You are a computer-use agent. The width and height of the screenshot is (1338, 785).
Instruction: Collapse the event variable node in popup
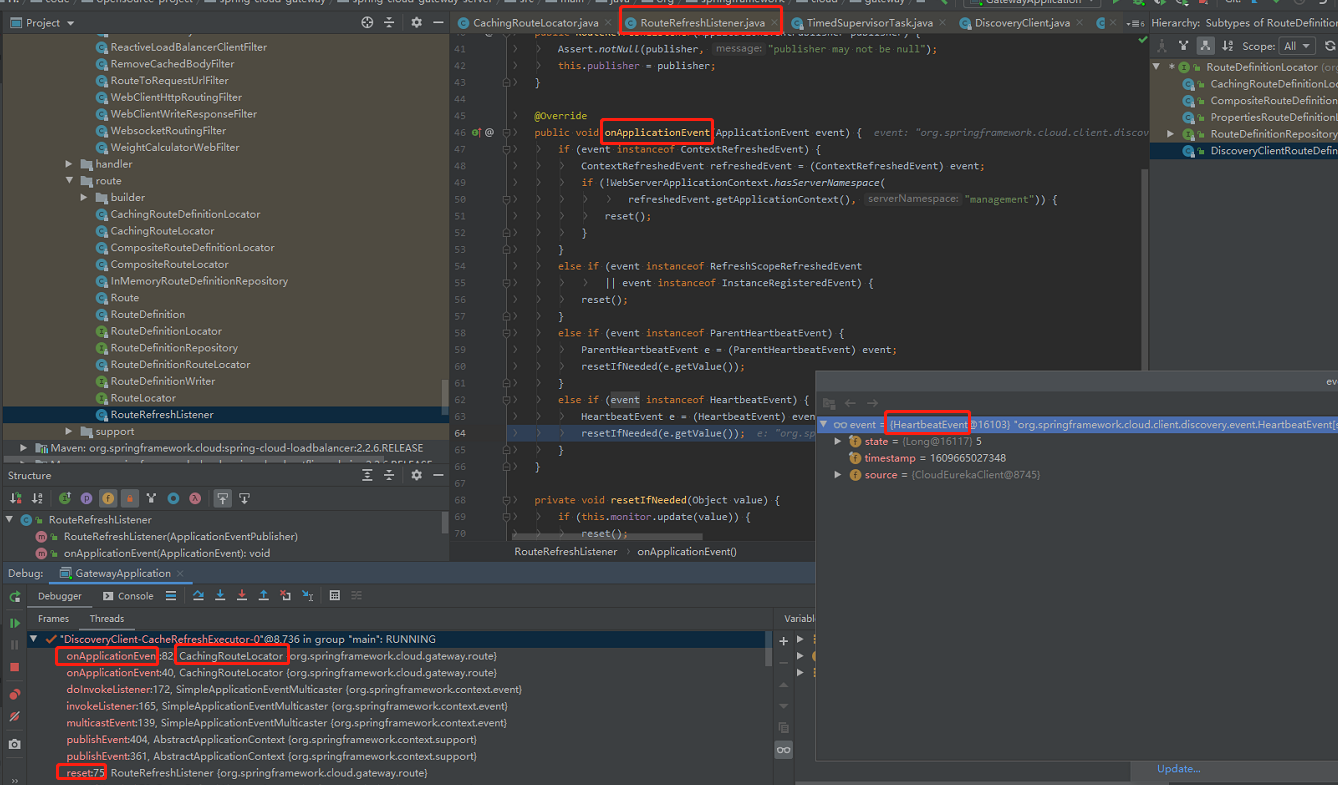tap(823, 424)
